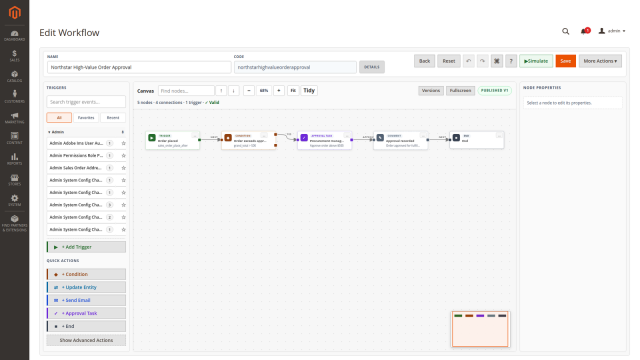640x360 pixels.
Task: Click the canvas minimap thumbnail
Action: tap(480, 329)
